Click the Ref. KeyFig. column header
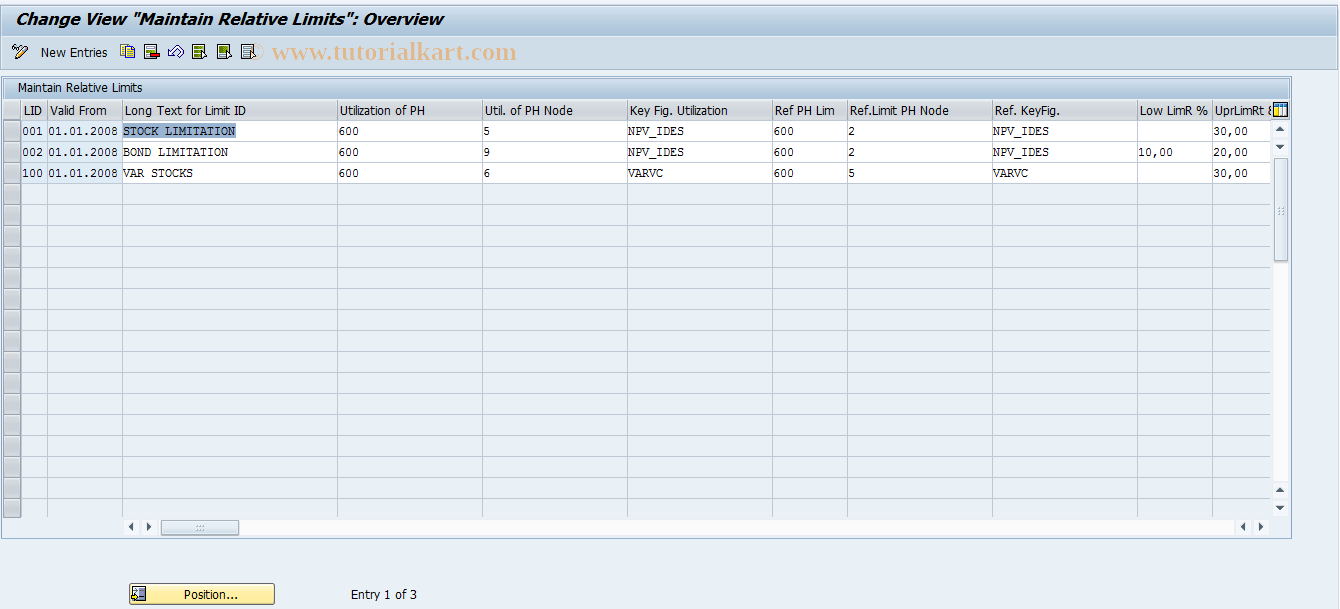This screenshot has width=1340, height=609. [1065, 110]
